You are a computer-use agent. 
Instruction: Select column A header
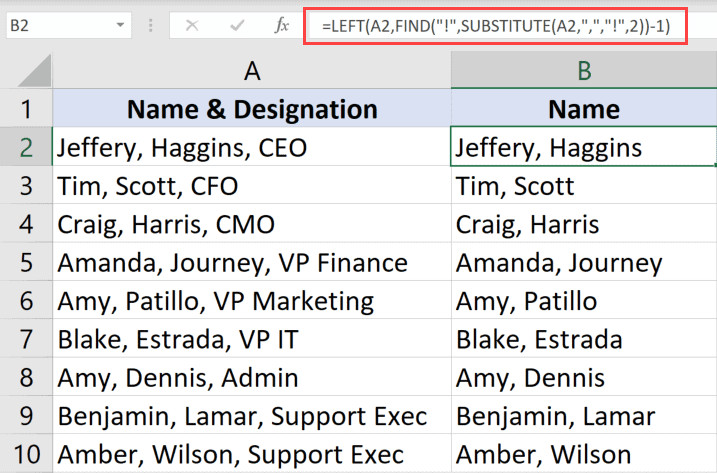251,69
